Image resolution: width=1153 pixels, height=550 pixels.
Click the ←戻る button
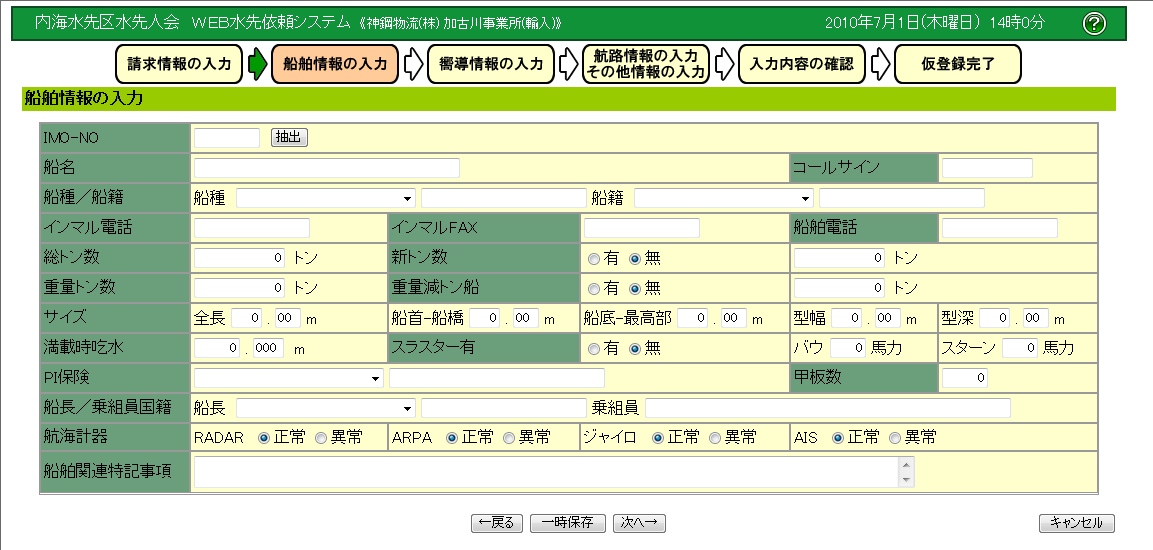tap(496, 523)
